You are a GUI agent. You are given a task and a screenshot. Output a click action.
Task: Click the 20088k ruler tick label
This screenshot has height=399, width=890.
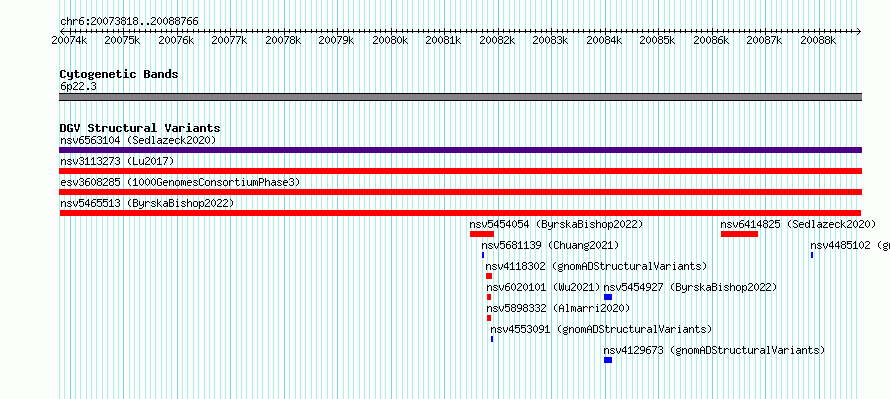tap(818, 41)
